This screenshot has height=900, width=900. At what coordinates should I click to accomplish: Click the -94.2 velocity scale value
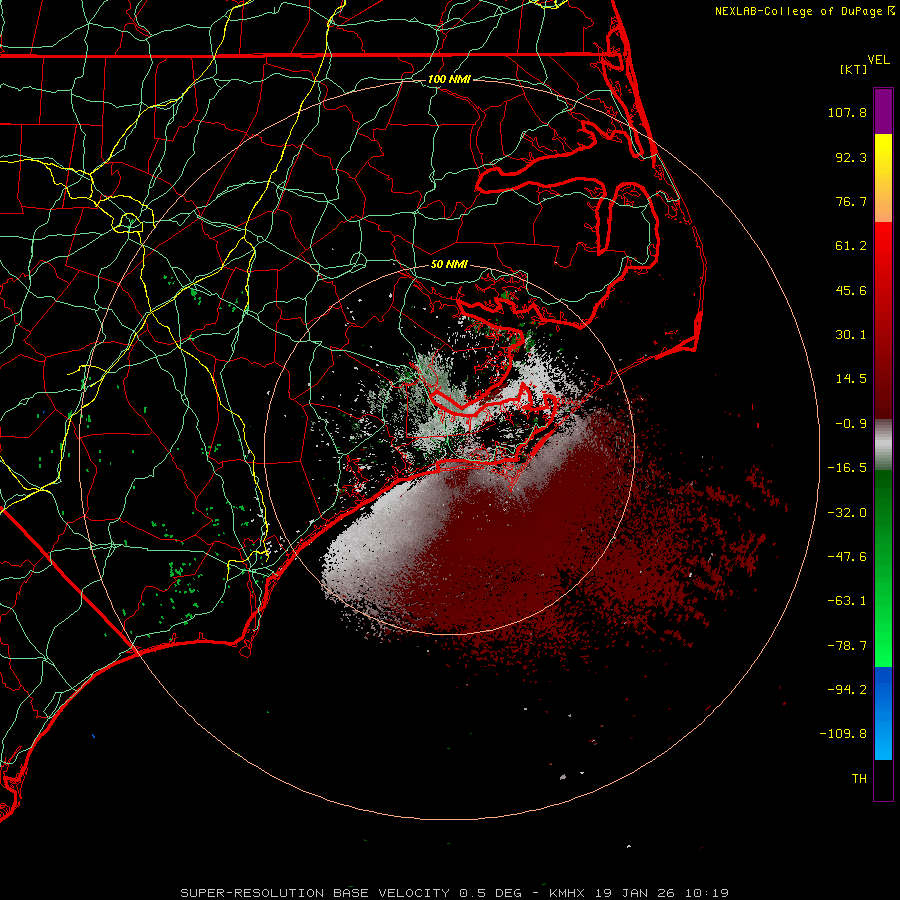847,690
